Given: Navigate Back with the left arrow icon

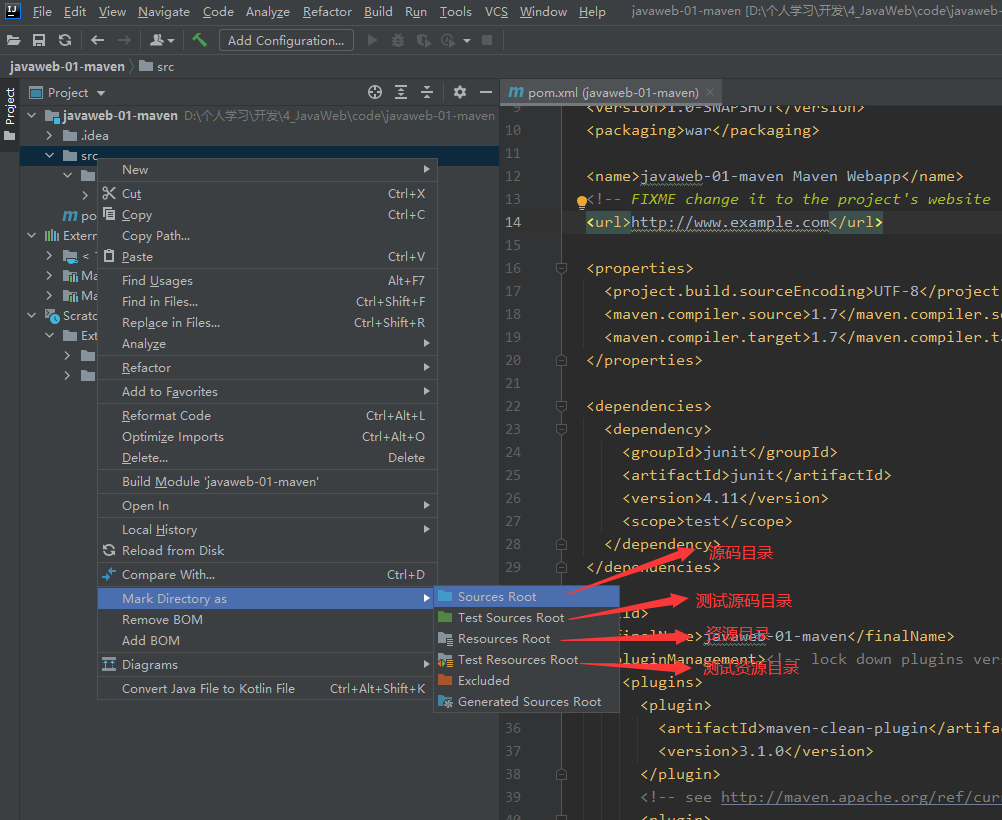Looking at the screenshot, I should pyautogui.click(x=97, y=40).
